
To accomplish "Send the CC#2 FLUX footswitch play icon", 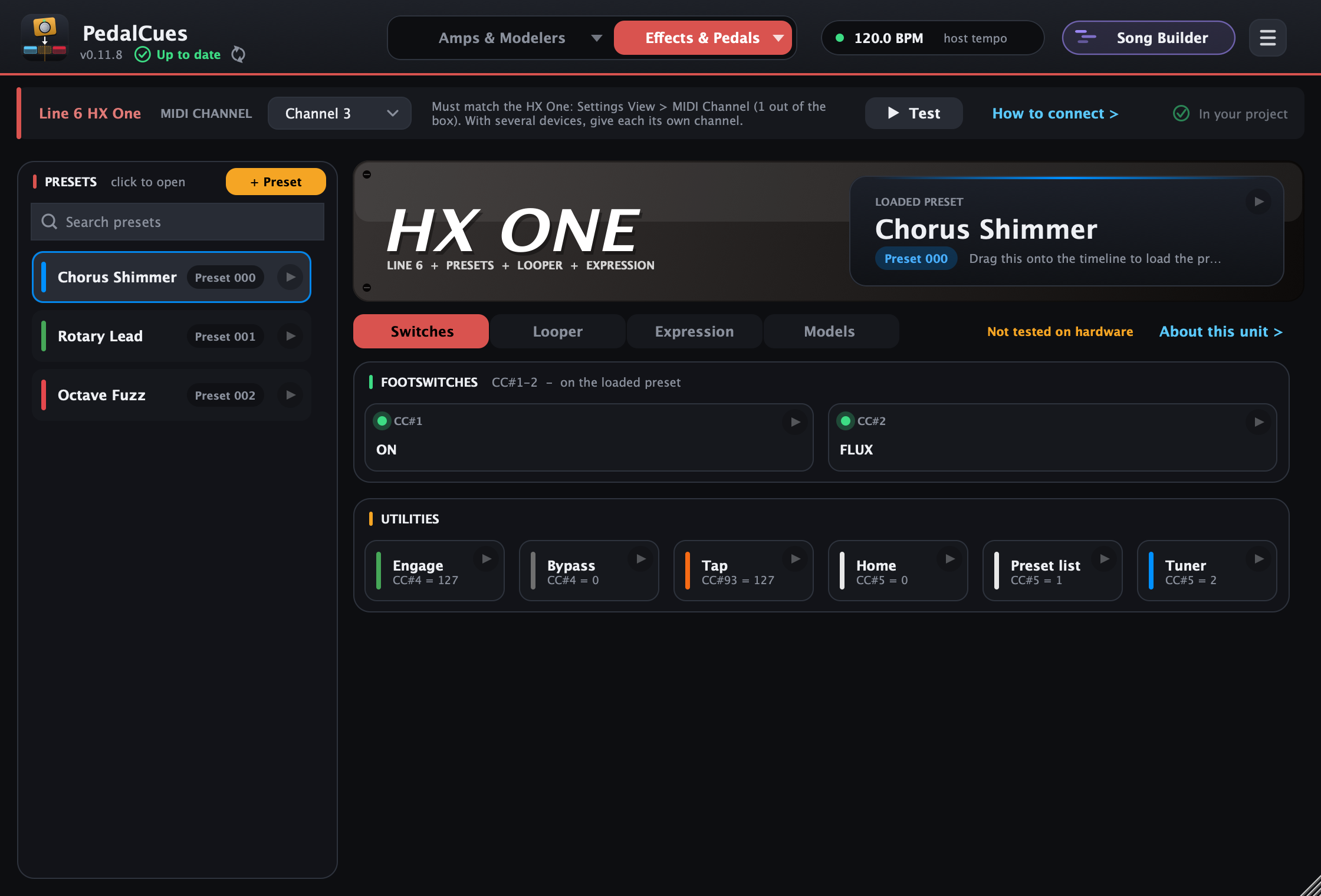I will point(1258,422).
